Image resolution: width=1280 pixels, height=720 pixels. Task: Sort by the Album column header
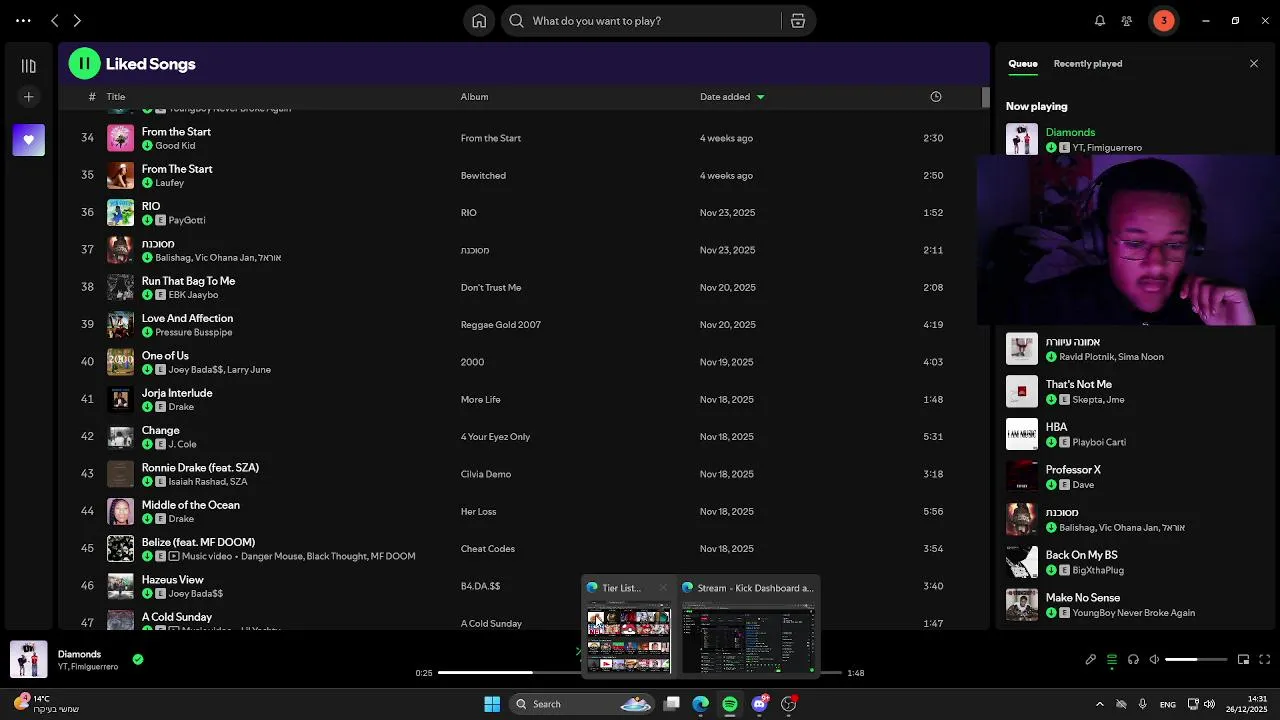tap(474, 97)
